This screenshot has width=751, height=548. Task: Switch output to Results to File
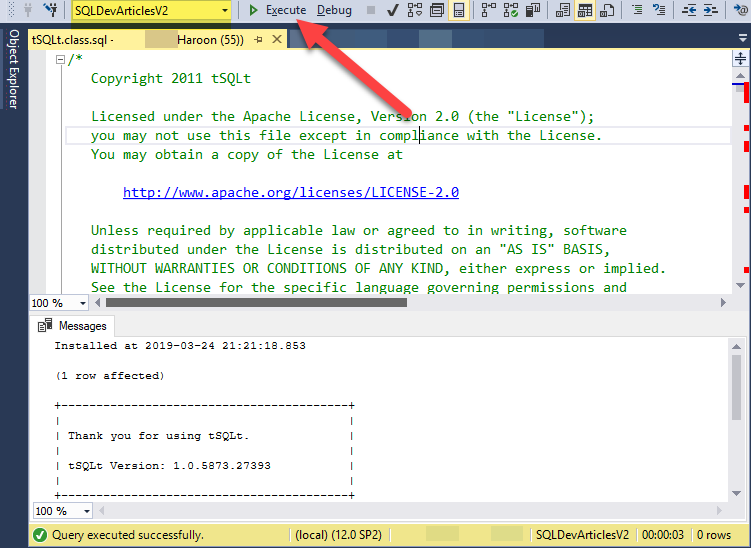pyautogui.click(x=607, y=10)
